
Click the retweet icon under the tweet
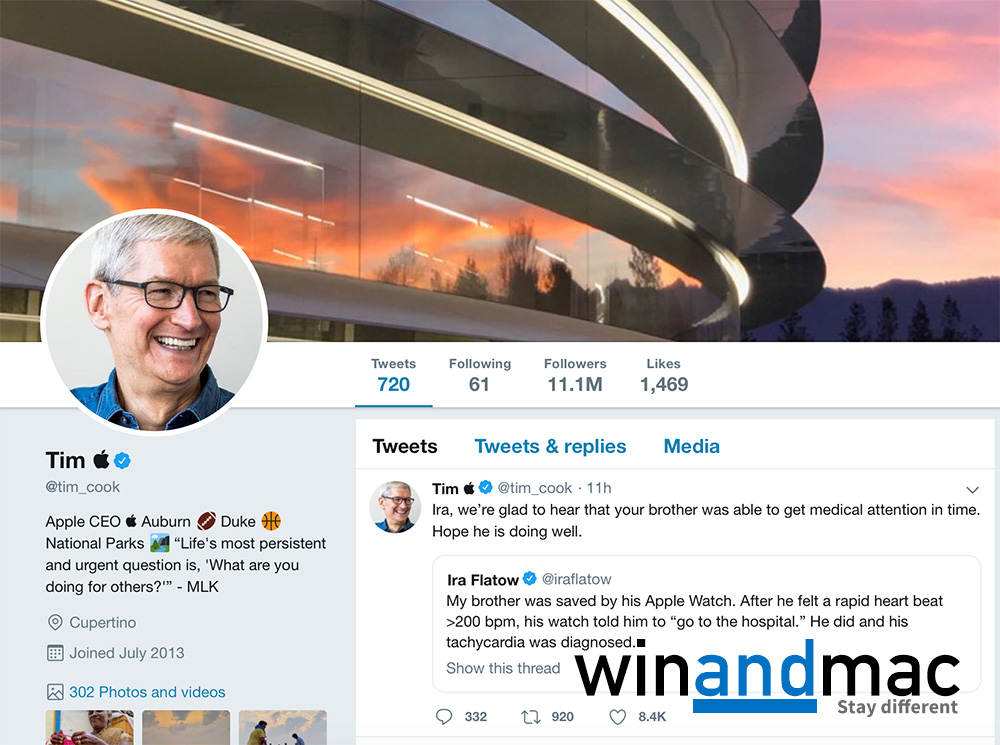(x=531, y=717)
